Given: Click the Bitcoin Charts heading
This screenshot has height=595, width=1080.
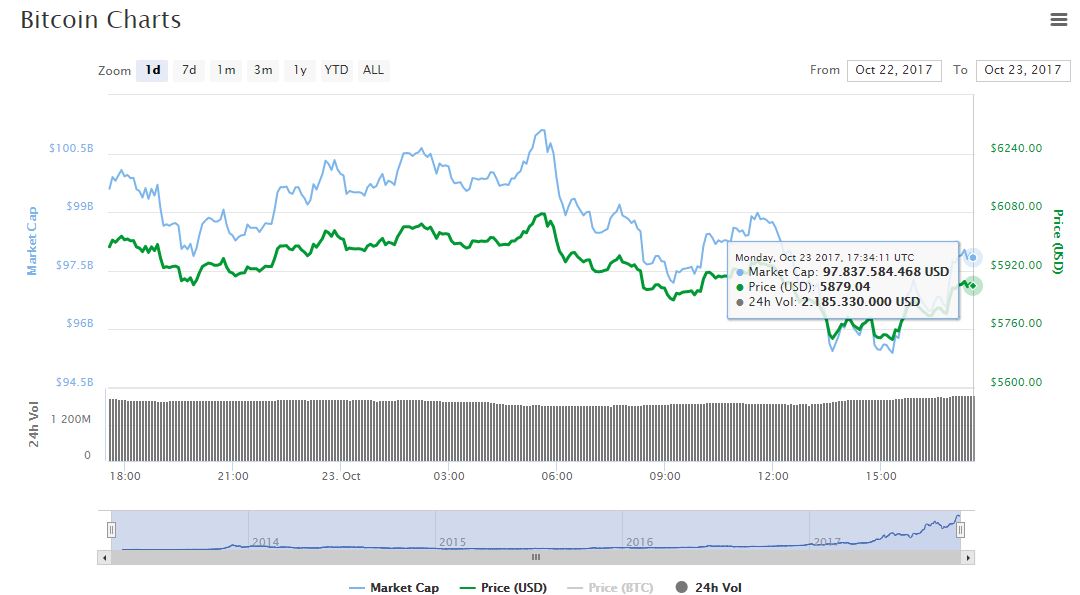Looking at the screenshot, I should click(x=101, y=19).
